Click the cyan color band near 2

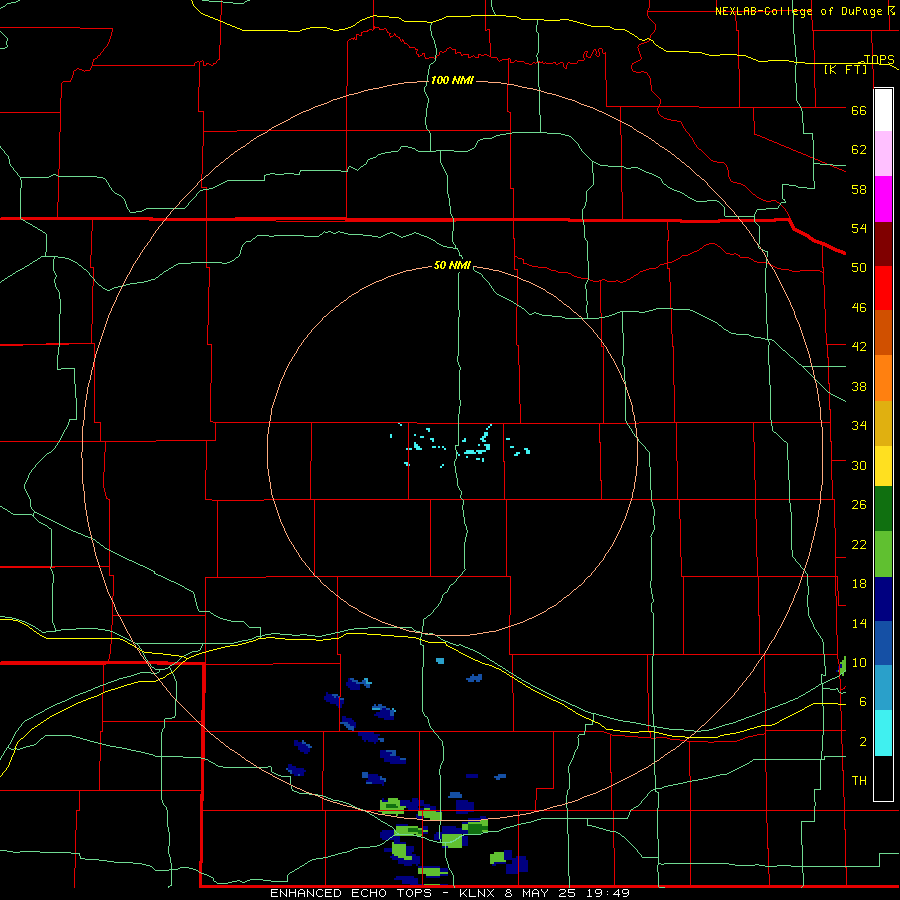coord(883,733)
